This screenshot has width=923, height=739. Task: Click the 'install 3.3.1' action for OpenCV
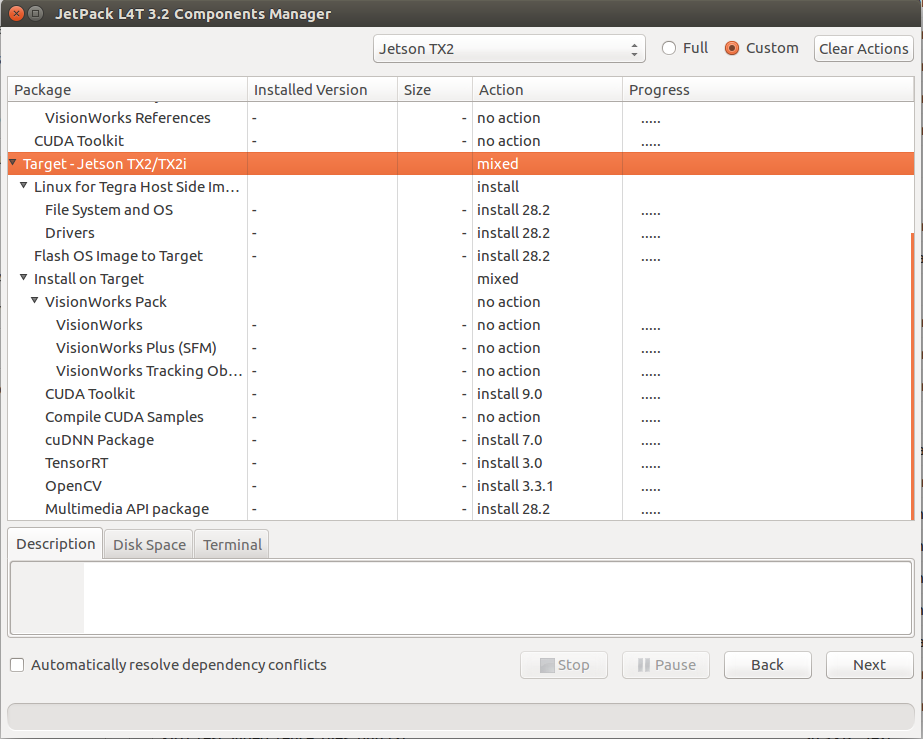(515, 486)
